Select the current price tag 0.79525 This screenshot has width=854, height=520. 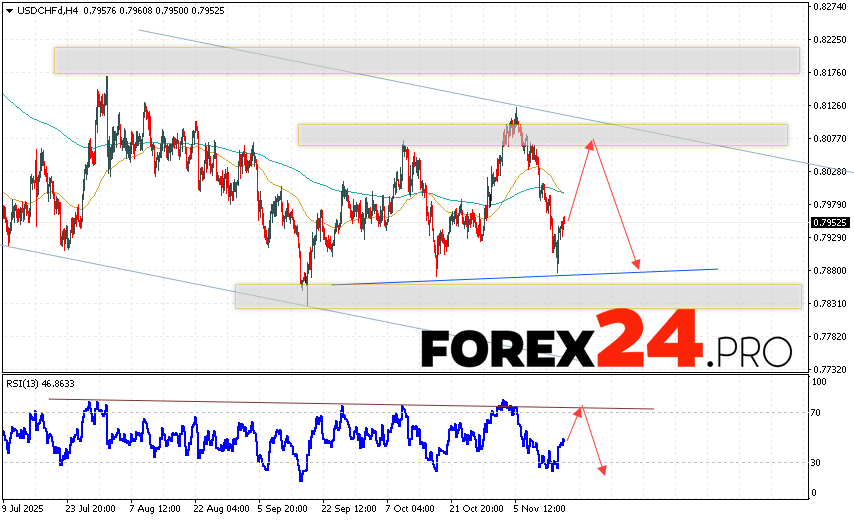click(x=828, y=223)
